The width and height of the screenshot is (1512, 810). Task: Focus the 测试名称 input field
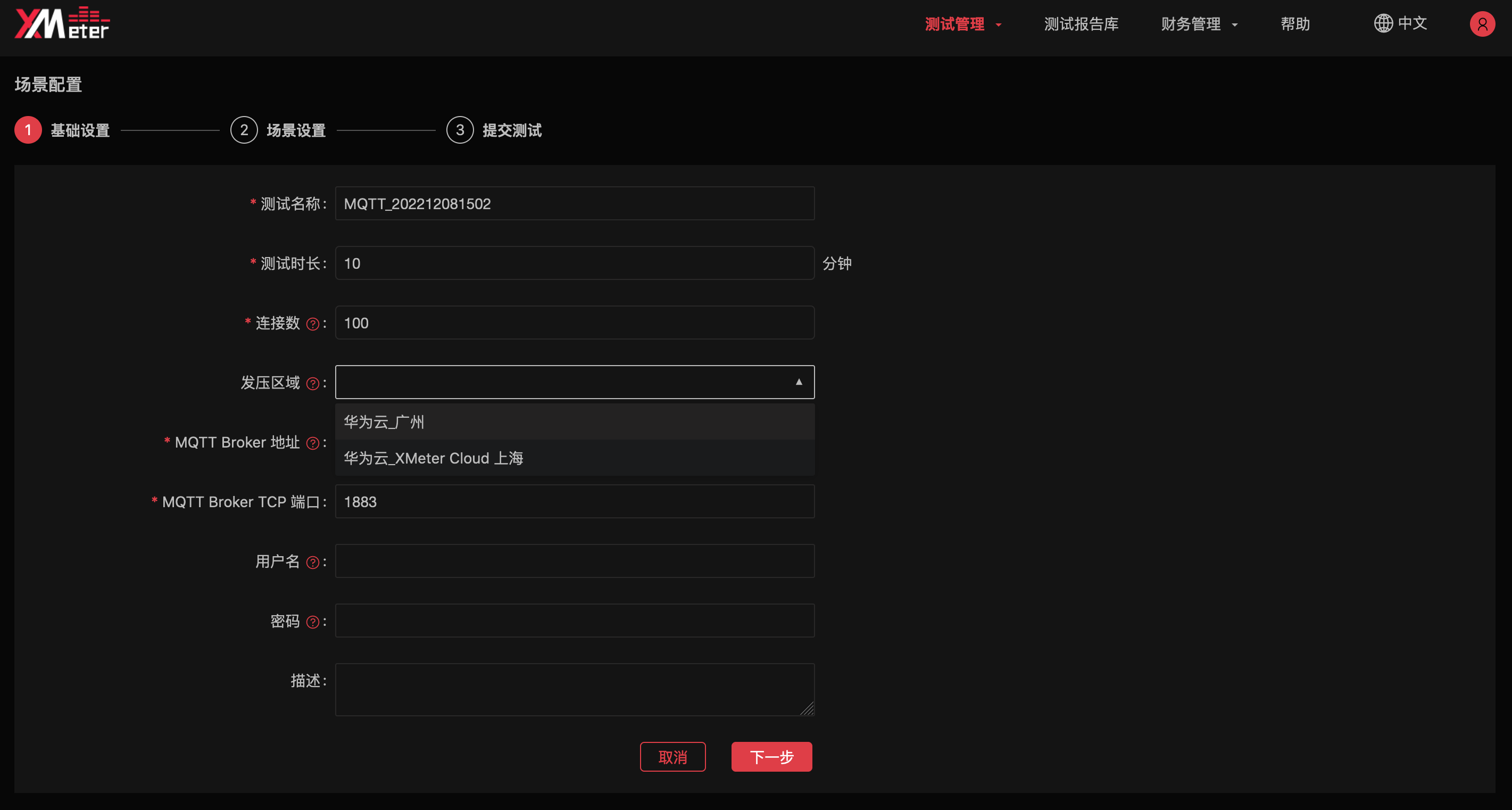pos(575,203)
